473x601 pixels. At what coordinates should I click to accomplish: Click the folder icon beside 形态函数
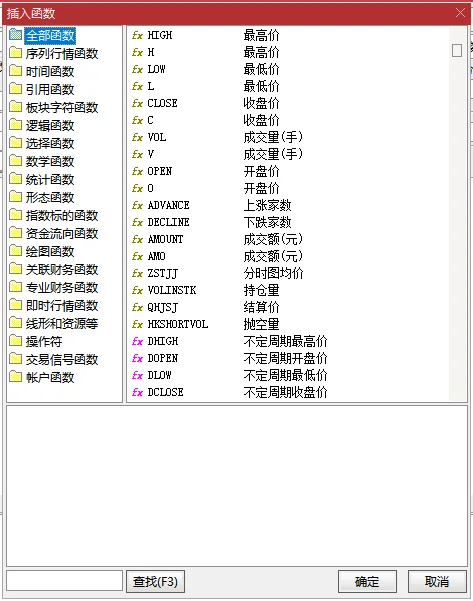15,197
